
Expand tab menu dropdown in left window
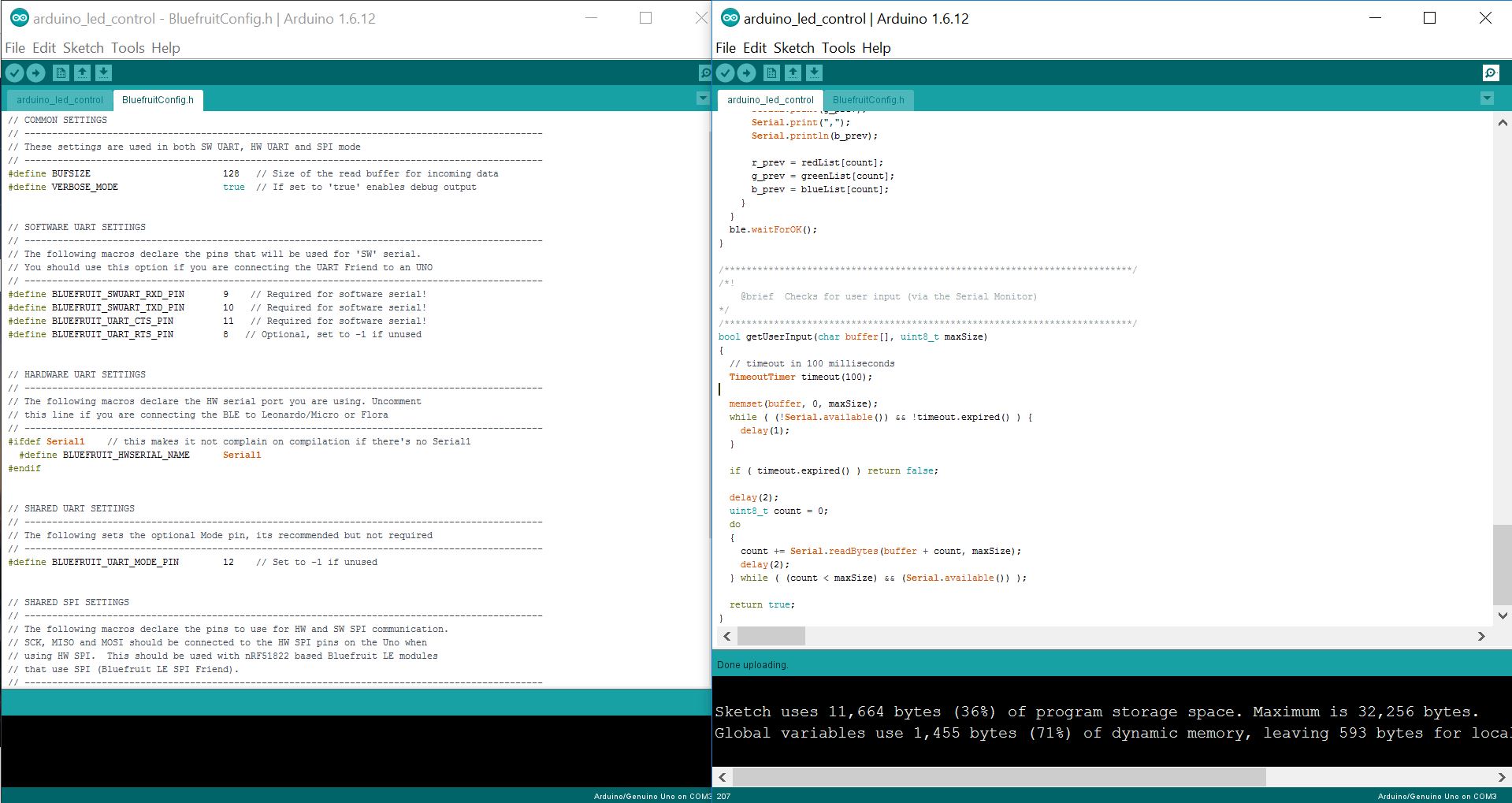pyautogui.click(x=703, y=99)
